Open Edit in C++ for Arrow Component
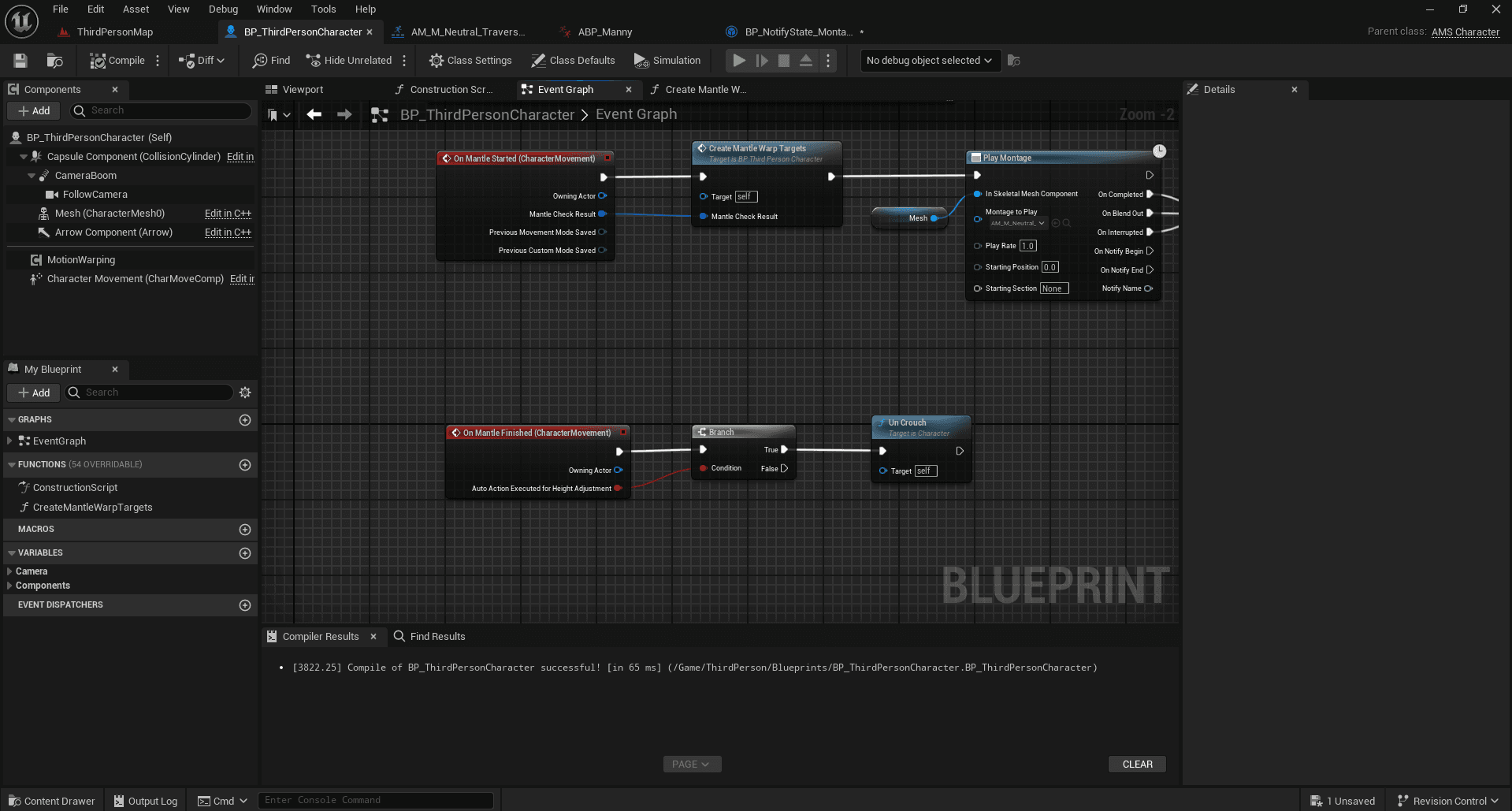The image size is (1512, 811). 228,233
